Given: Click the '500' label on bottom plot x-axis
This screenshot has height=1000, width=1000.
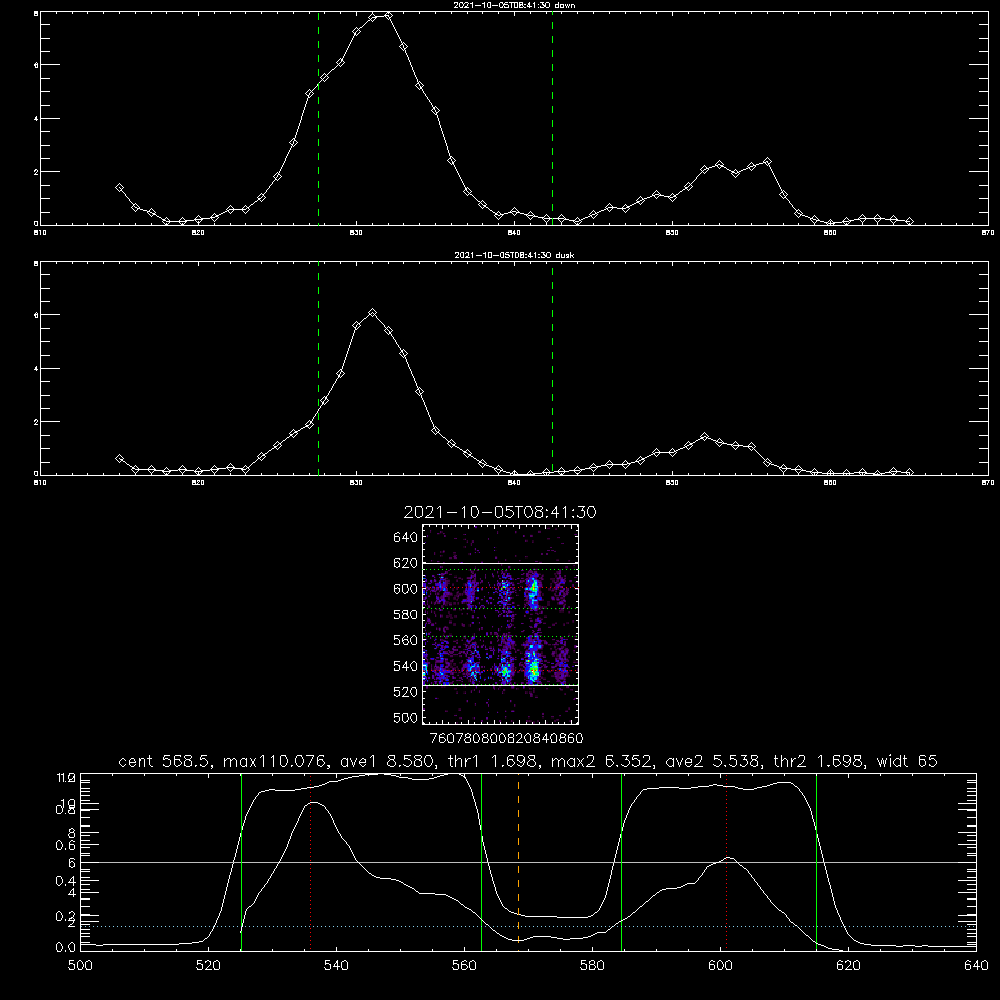Looking at the screenshot, I should [80, 966].
